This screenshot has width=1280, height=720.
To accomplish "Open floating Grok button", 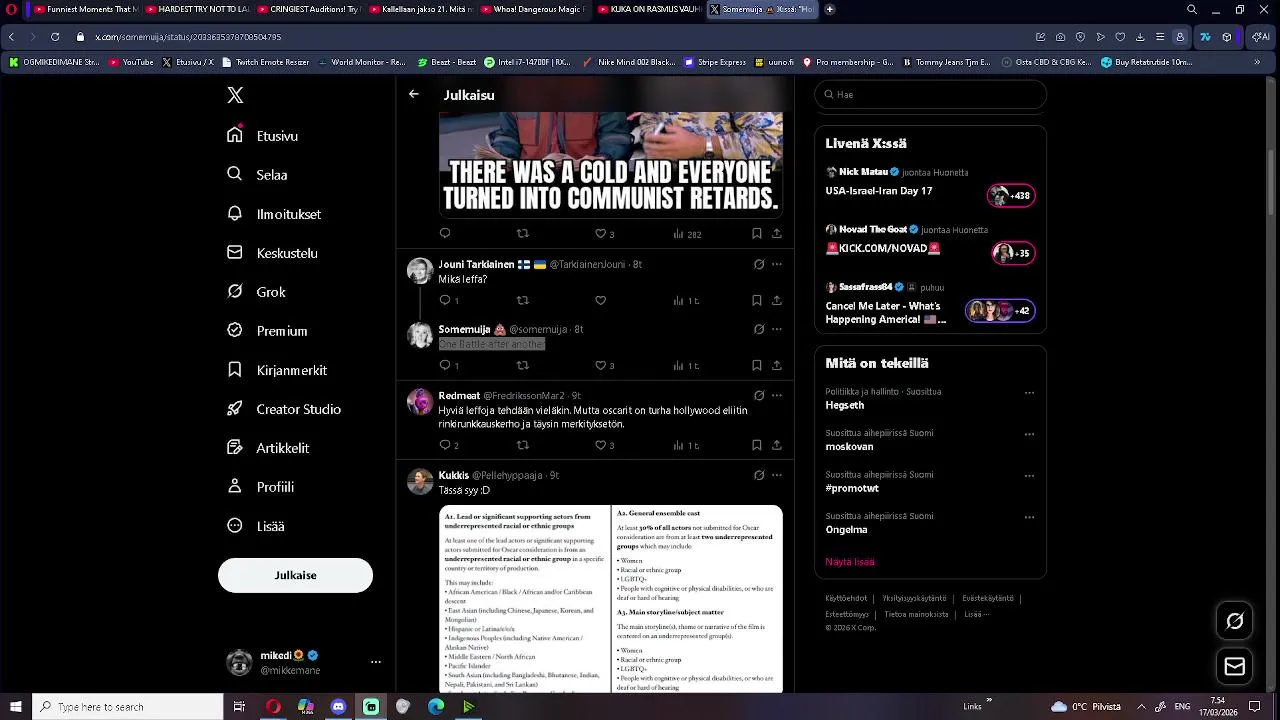I will (x=1235, y=621).
